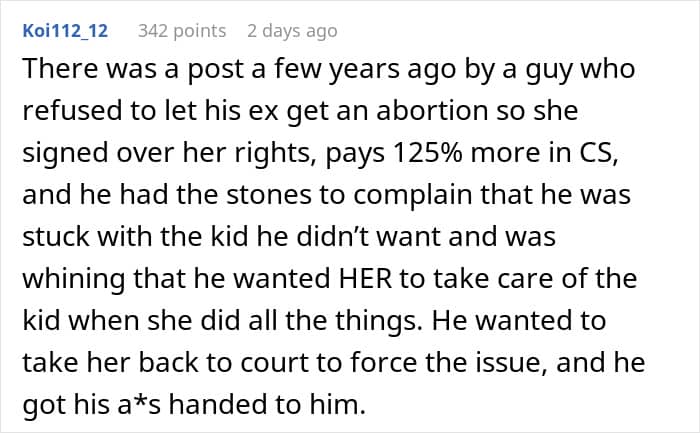
Task: Click the 342 points score
Action: pyautogui.click(x=182, y=31)
